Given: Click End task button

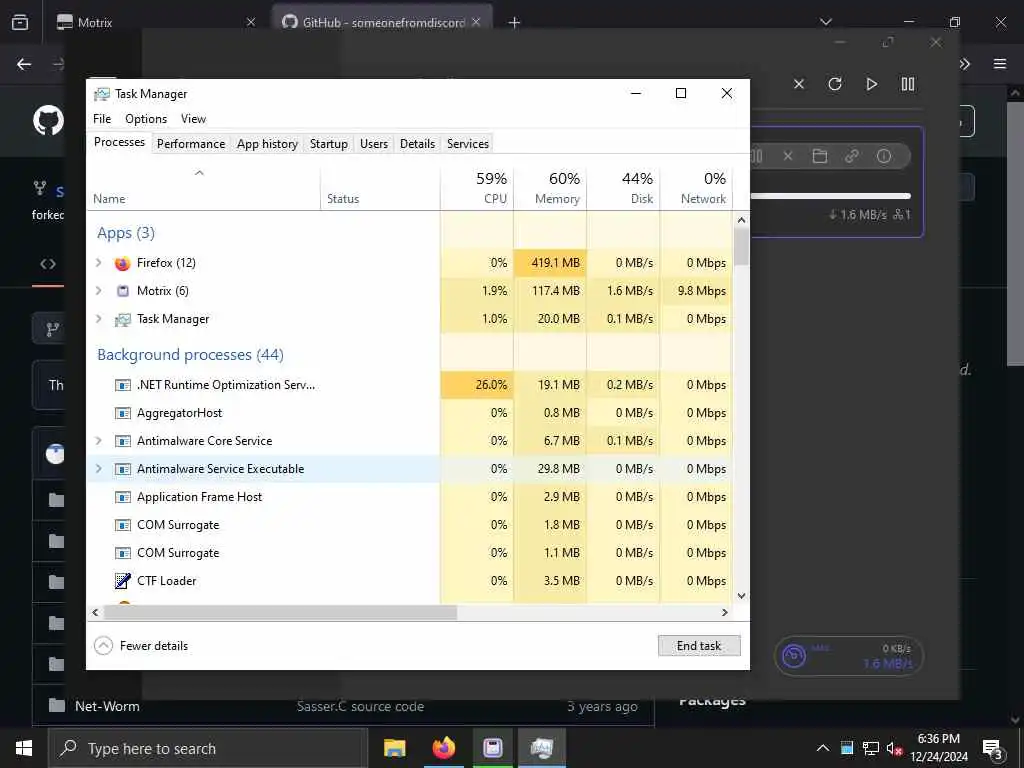Looking at the screenshot, I should (699, 645).
